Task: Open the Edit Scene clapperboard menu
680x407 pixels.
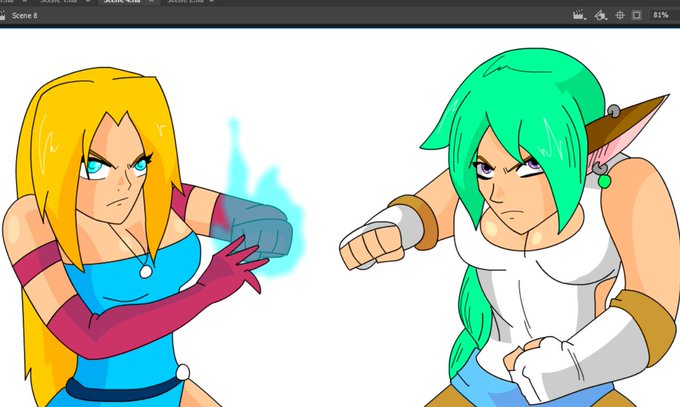Action: coord(579,15)
